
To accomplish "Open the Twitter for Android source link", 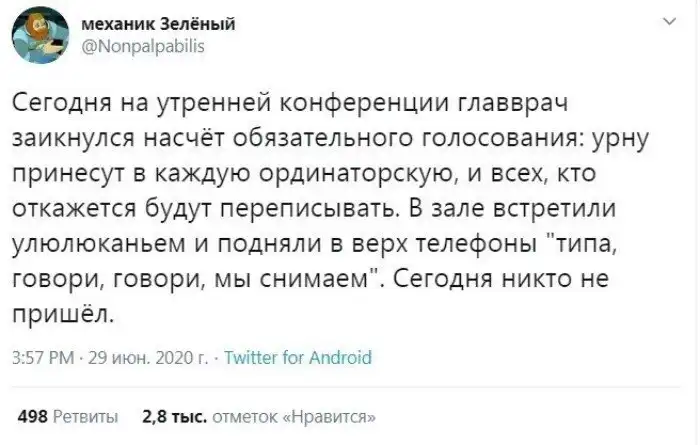I will [x=296, y=357].
